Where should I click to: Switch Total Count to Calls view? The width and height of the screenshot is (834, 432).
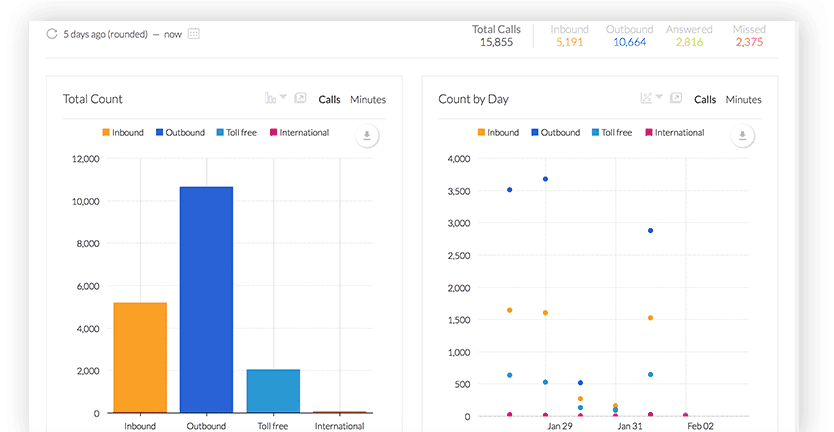(x=329, y=99)
